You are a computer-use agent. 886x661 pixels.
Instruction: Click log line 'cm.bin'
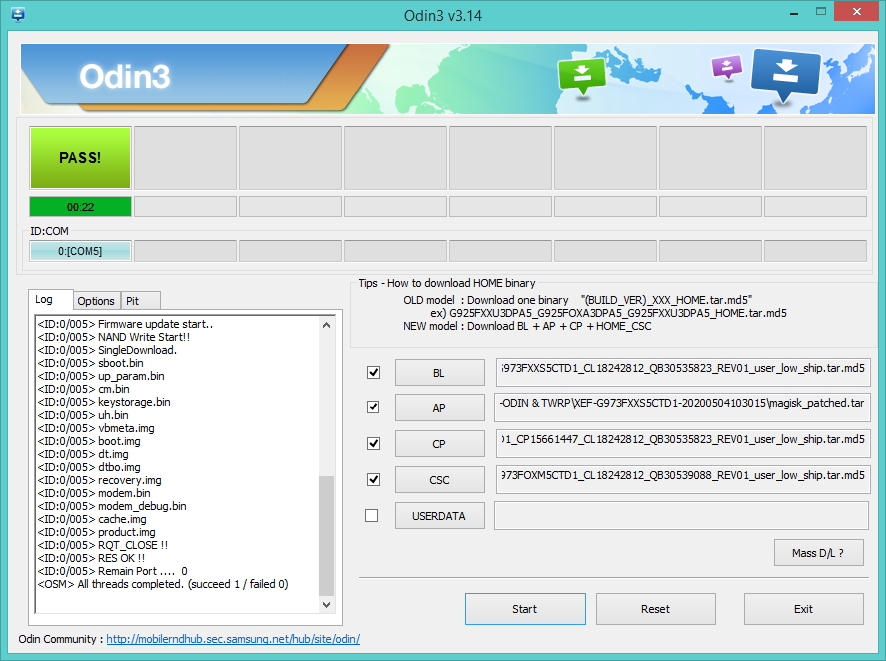(x=83, y=389)
